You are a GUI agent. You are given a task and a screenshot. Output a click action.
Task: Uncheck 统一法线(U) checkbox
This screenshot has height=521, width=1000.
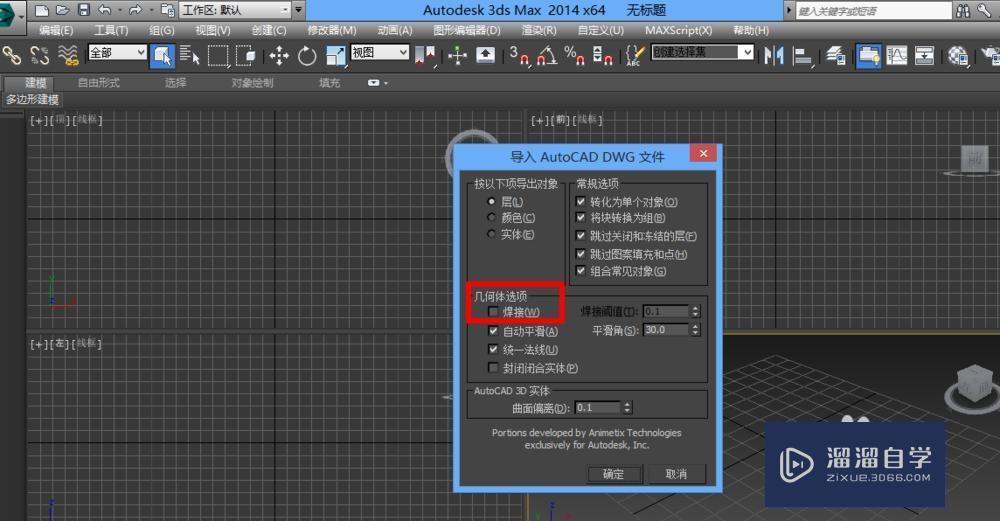point(493,349)
